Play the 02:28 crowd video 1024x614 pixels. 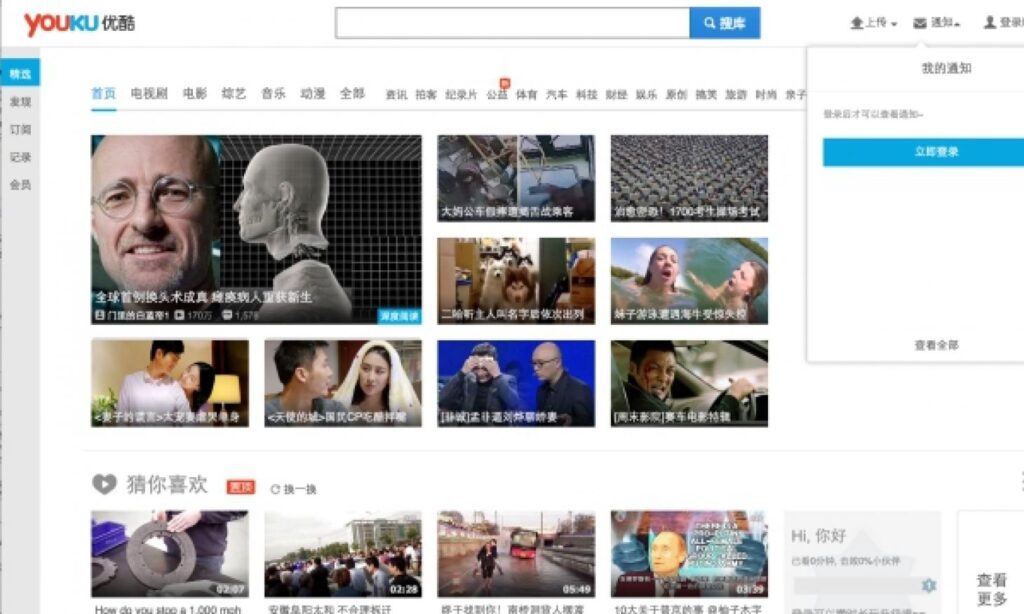pos(343,554)
